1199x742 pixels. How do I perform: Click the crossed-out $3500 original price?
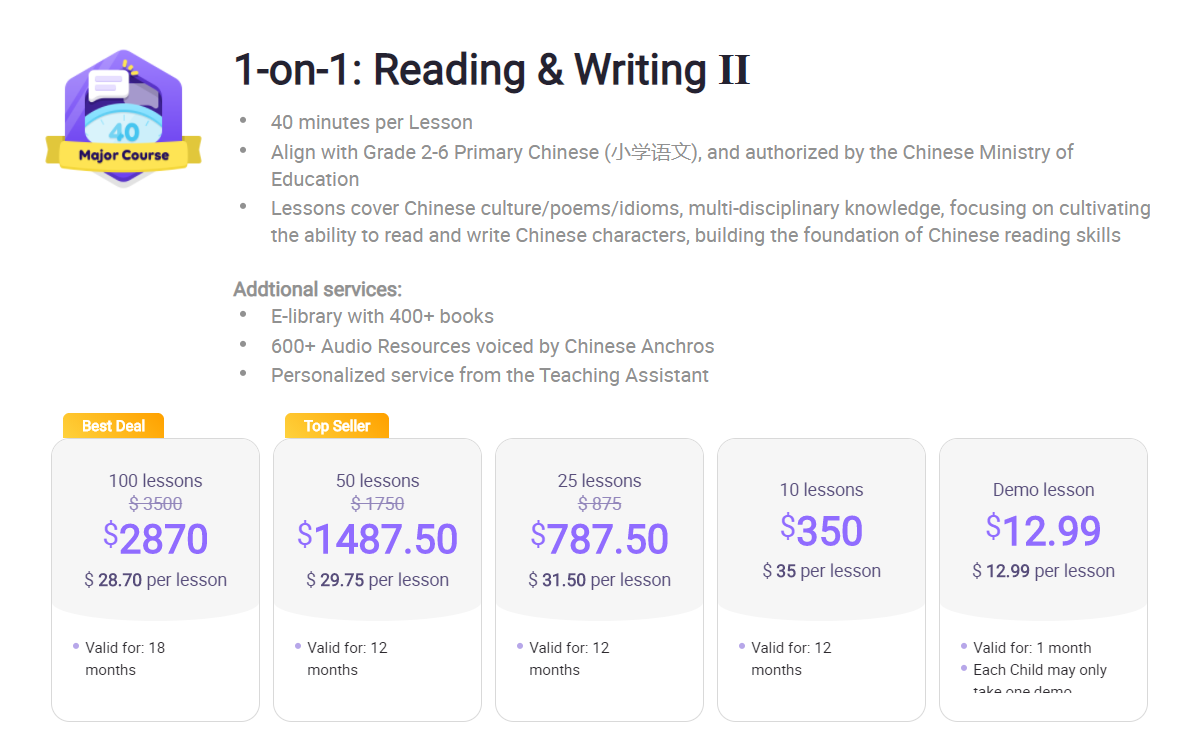[x=155, y=503]
